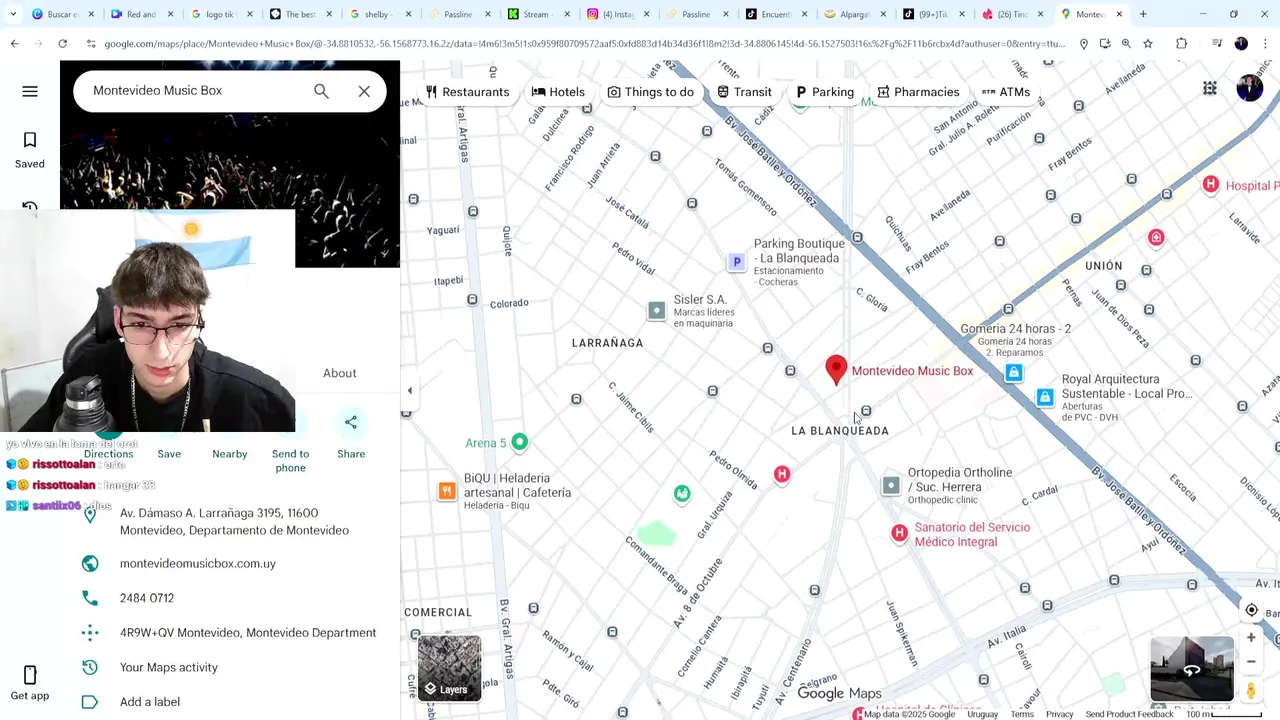The width and height of the screenshot is (1280, 720).
Task: Select the Street View pegman
Action: pos(1251,690)
